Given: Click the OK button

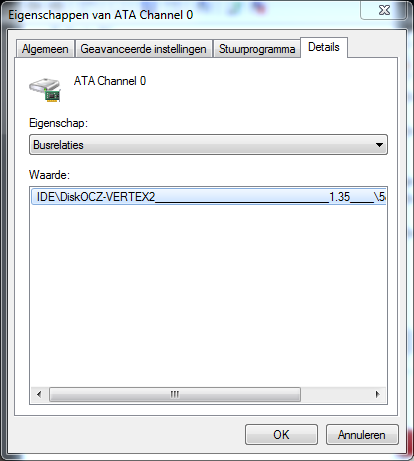Looking at the screenshot, I should click(x=281, y=434).
